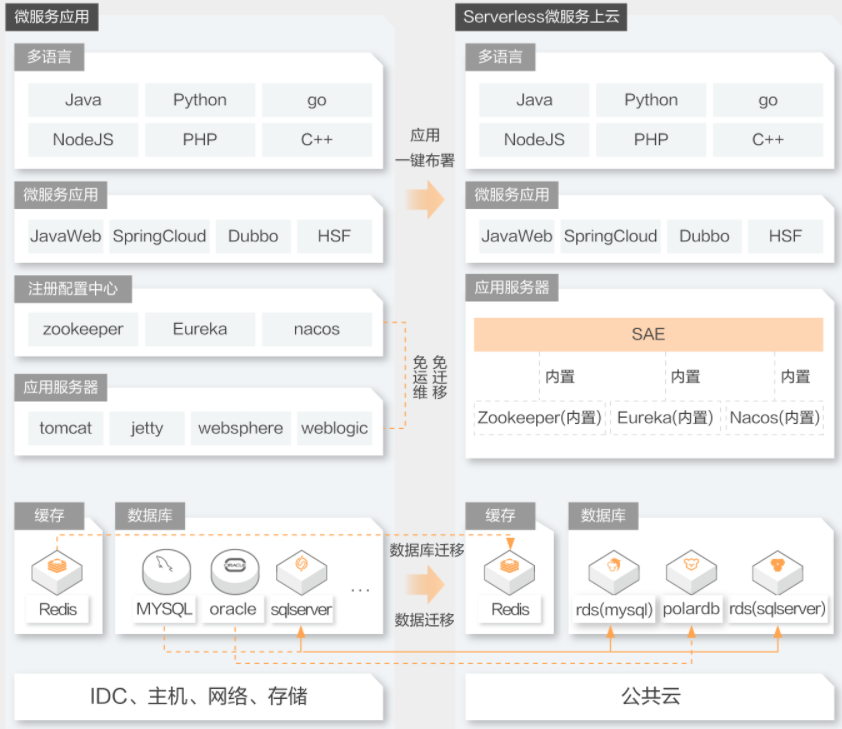Click 数据库 label in left panel
This screenshot has height=729, width=842.
pyautogui.click(x=150, y=516)
